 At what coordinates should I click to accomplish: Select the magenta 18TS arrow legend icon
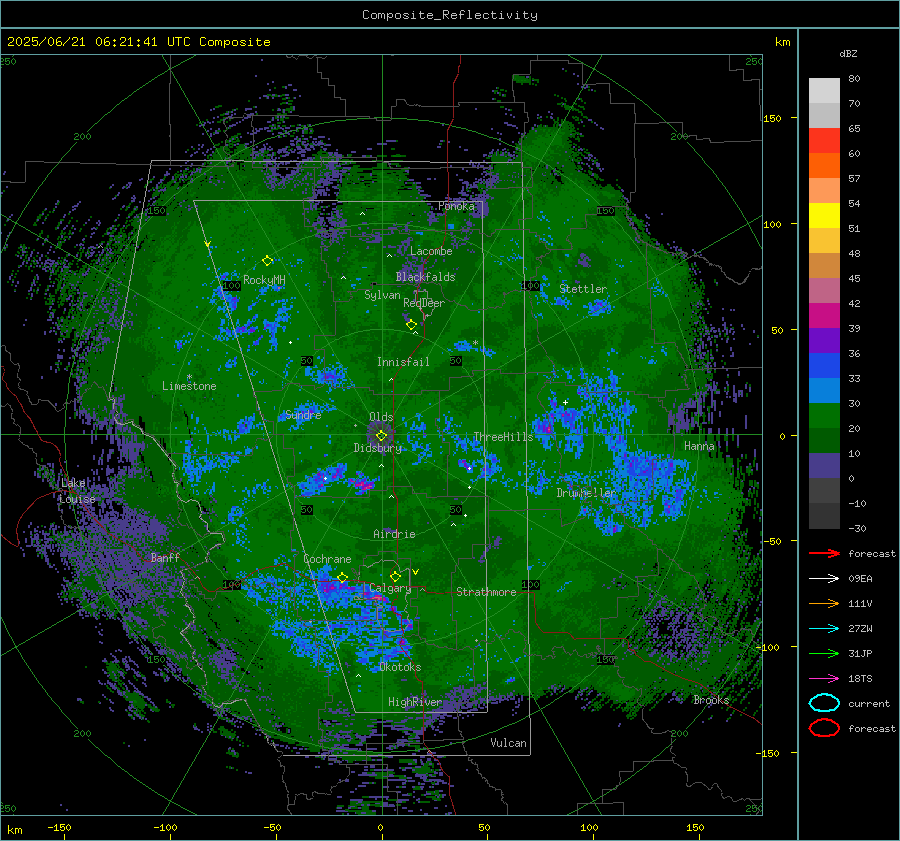824,678
